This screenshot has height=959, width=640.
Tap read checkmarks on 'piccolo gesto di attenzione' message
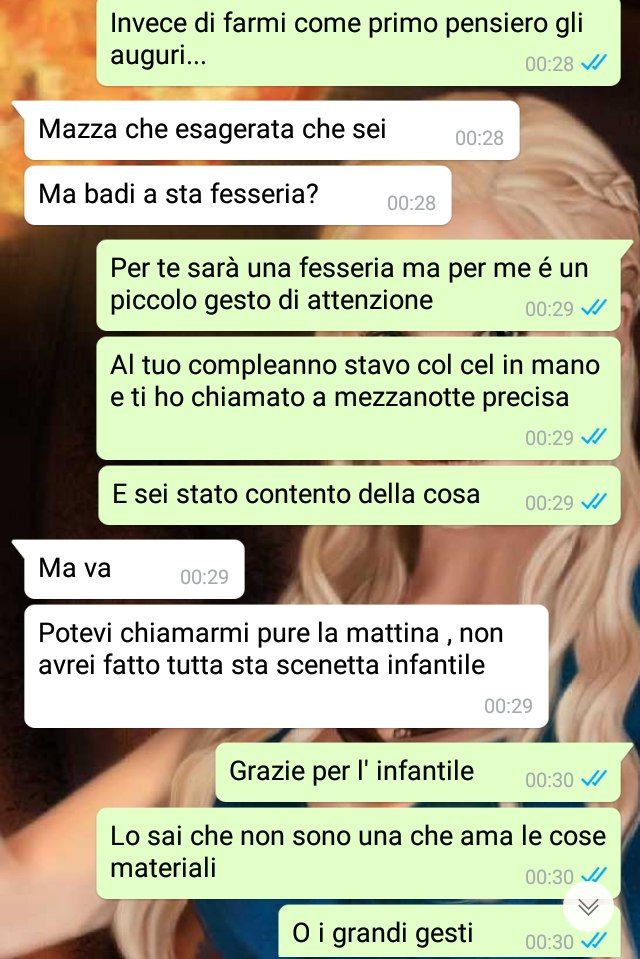coord(593,308)
